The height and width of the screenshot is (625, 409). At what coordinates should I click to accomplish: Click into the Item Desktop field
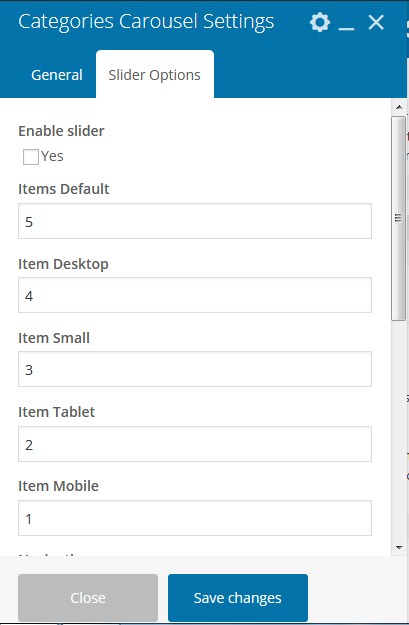(x=195, y=295)
